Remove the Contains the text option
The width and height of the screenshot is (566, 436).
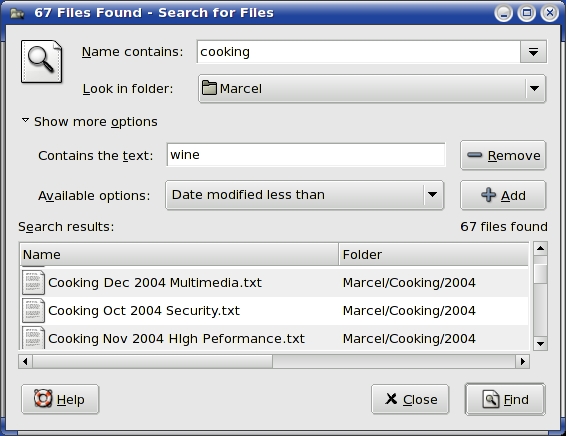coord(503,156)
